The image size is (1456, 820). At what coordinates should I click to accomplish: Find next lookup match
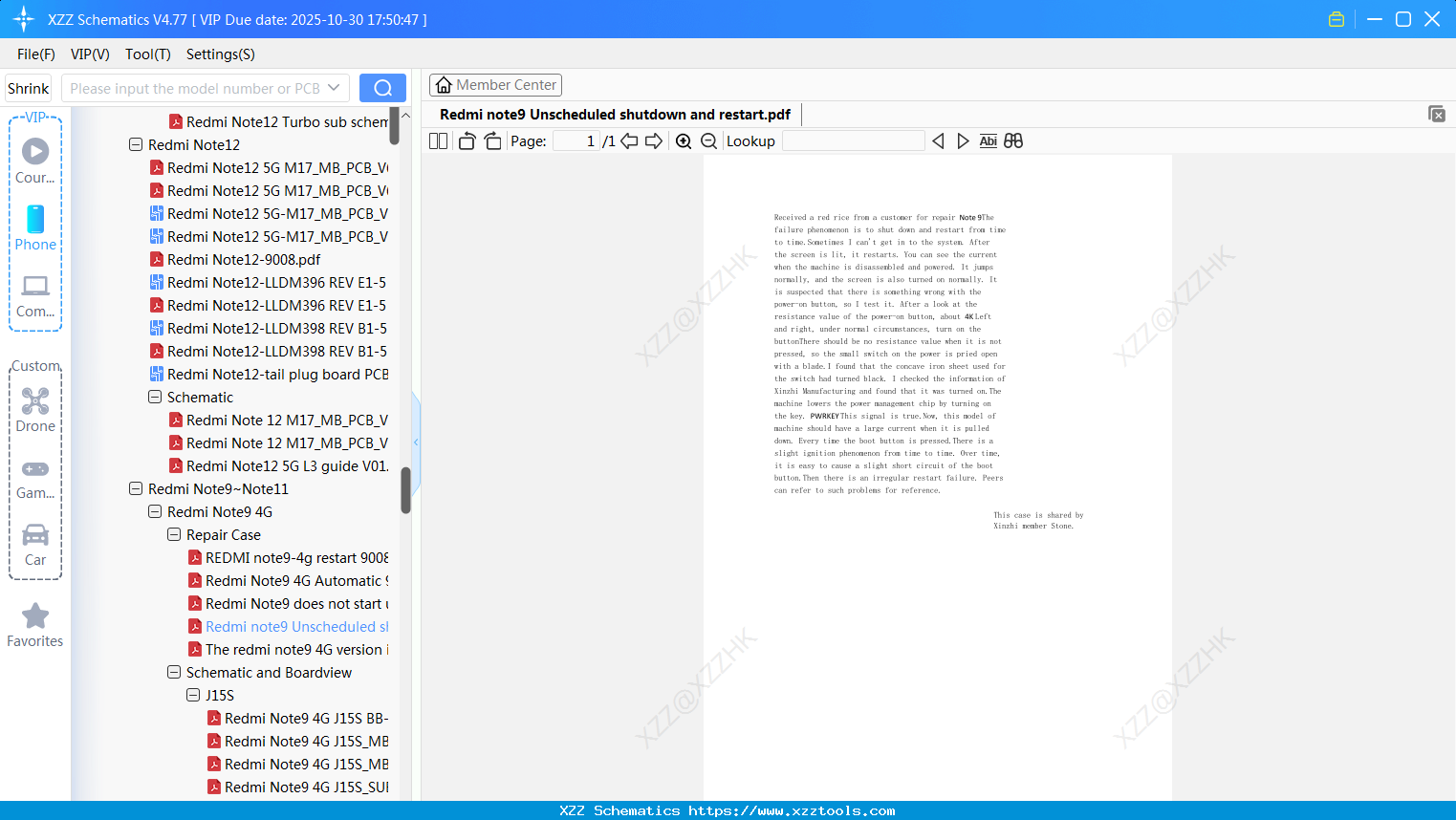click(963, 141)
